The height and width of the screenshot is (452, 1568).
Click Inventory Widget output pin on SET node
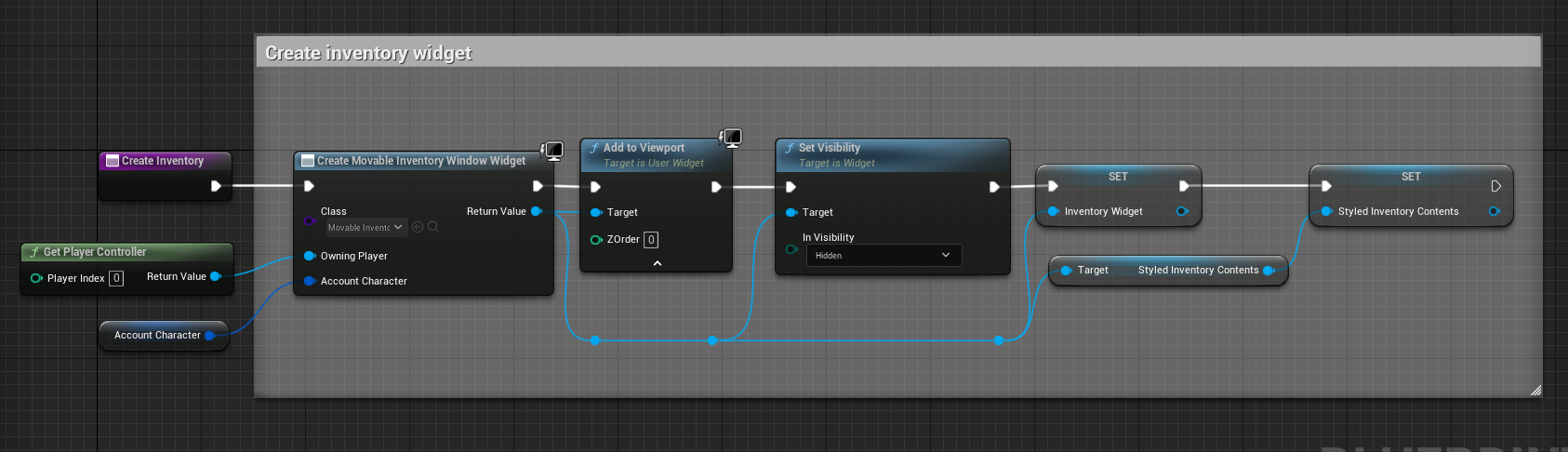[1182, 211]
